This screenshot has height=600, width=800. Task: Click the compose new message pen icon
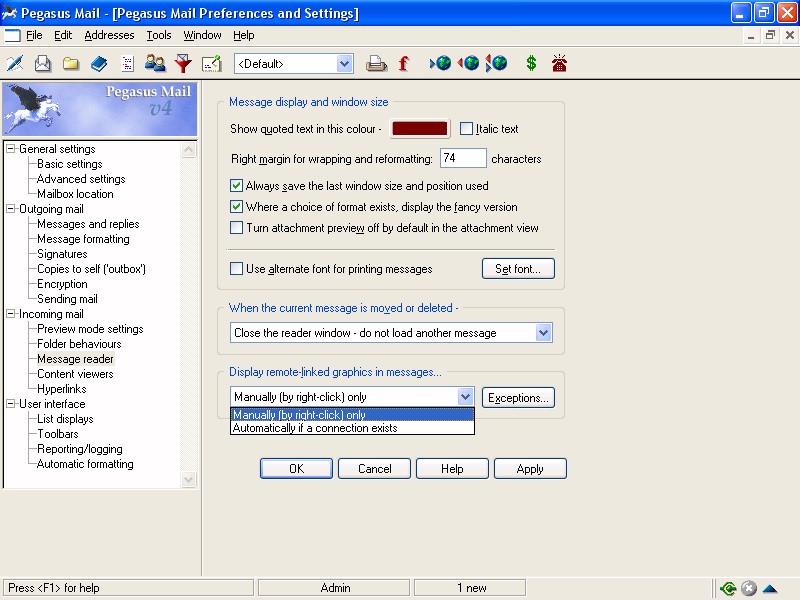(15, 64)
